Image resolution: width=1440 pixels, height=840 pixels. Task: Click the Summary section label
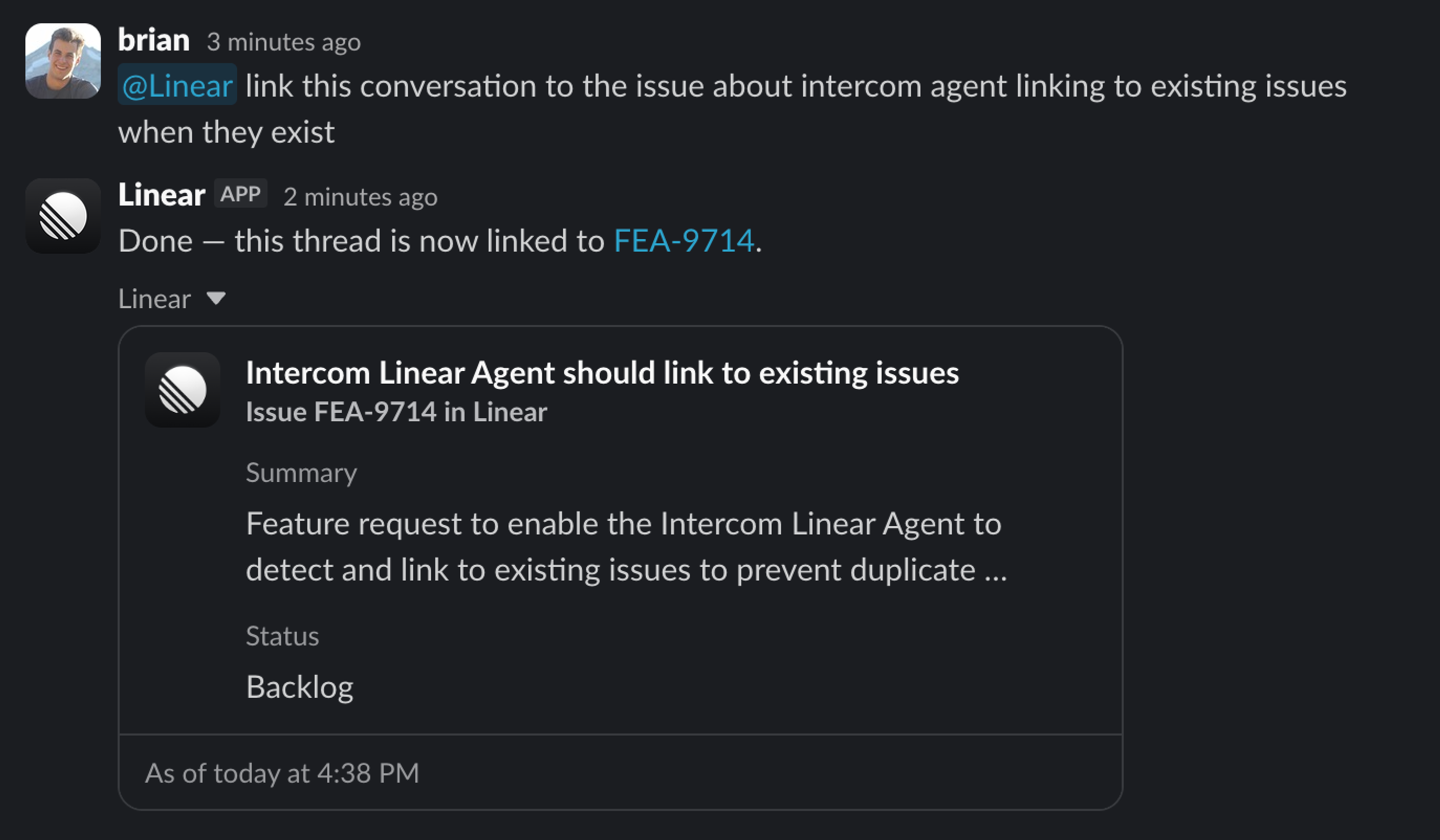(x=301, y=472)
